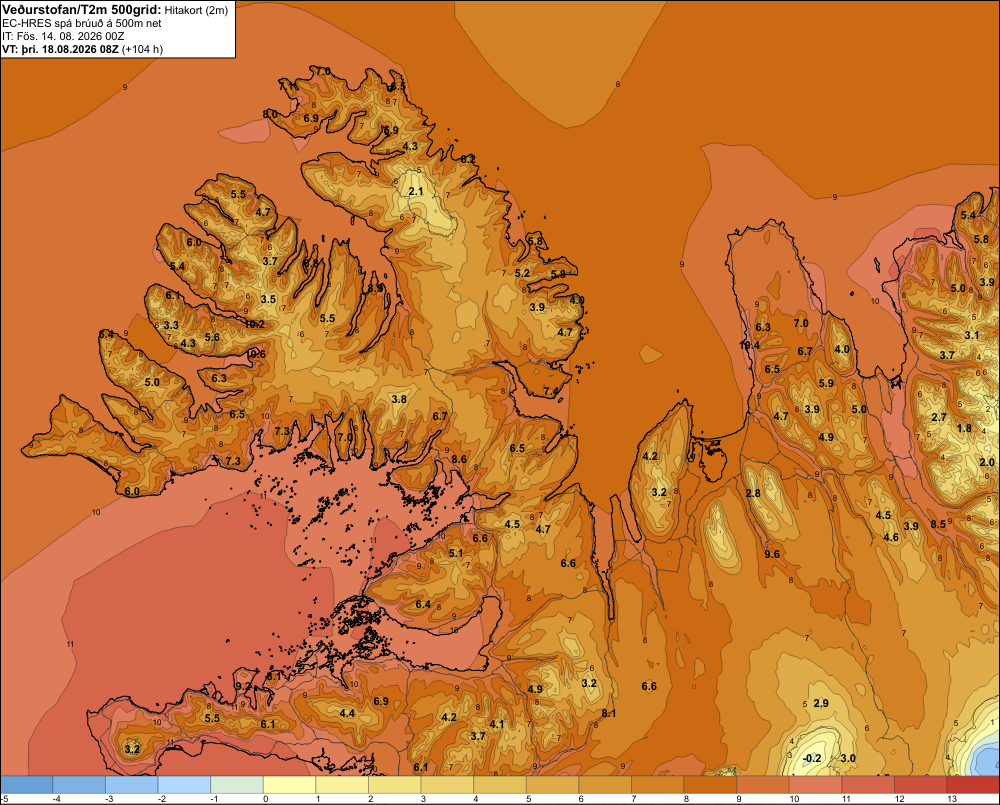This screenshot has width=1000, height=805.
Task: Select legend swatch between 8 and 9
Action: pos(710,785)
